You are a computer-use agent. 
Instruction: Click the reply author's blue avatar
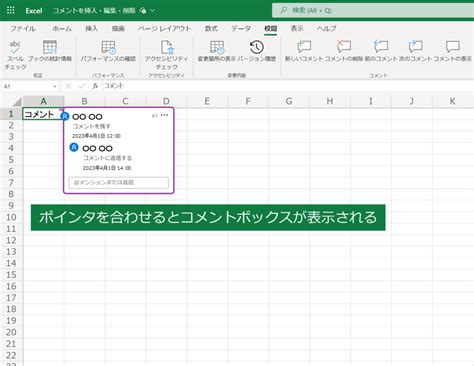coord(74,147)
